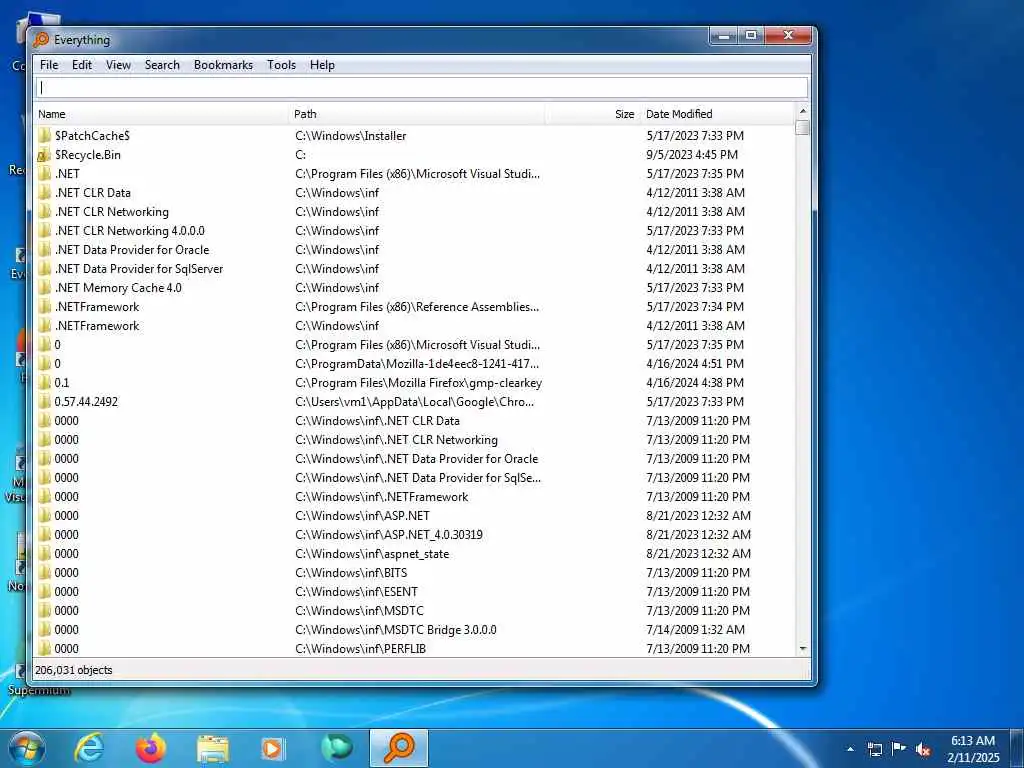The width and height of the screenshot is (1024, 768).
Task: Click the scrollbar up arrow in results list
Action: pos(803,111)
